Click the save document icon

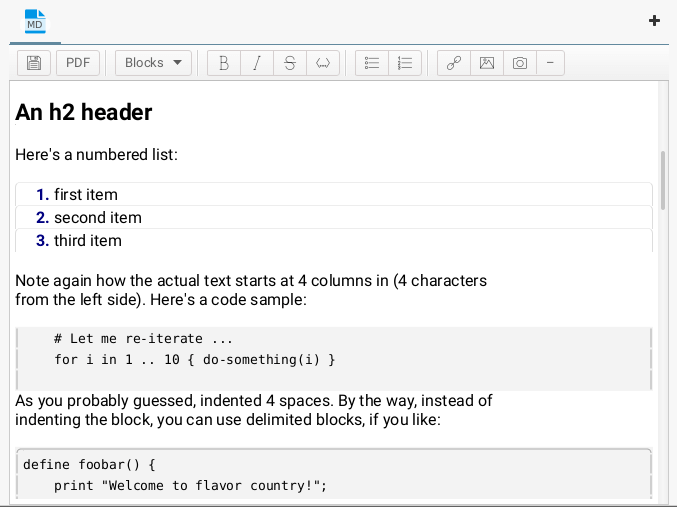pyautogui.click(x=34, y=63)
